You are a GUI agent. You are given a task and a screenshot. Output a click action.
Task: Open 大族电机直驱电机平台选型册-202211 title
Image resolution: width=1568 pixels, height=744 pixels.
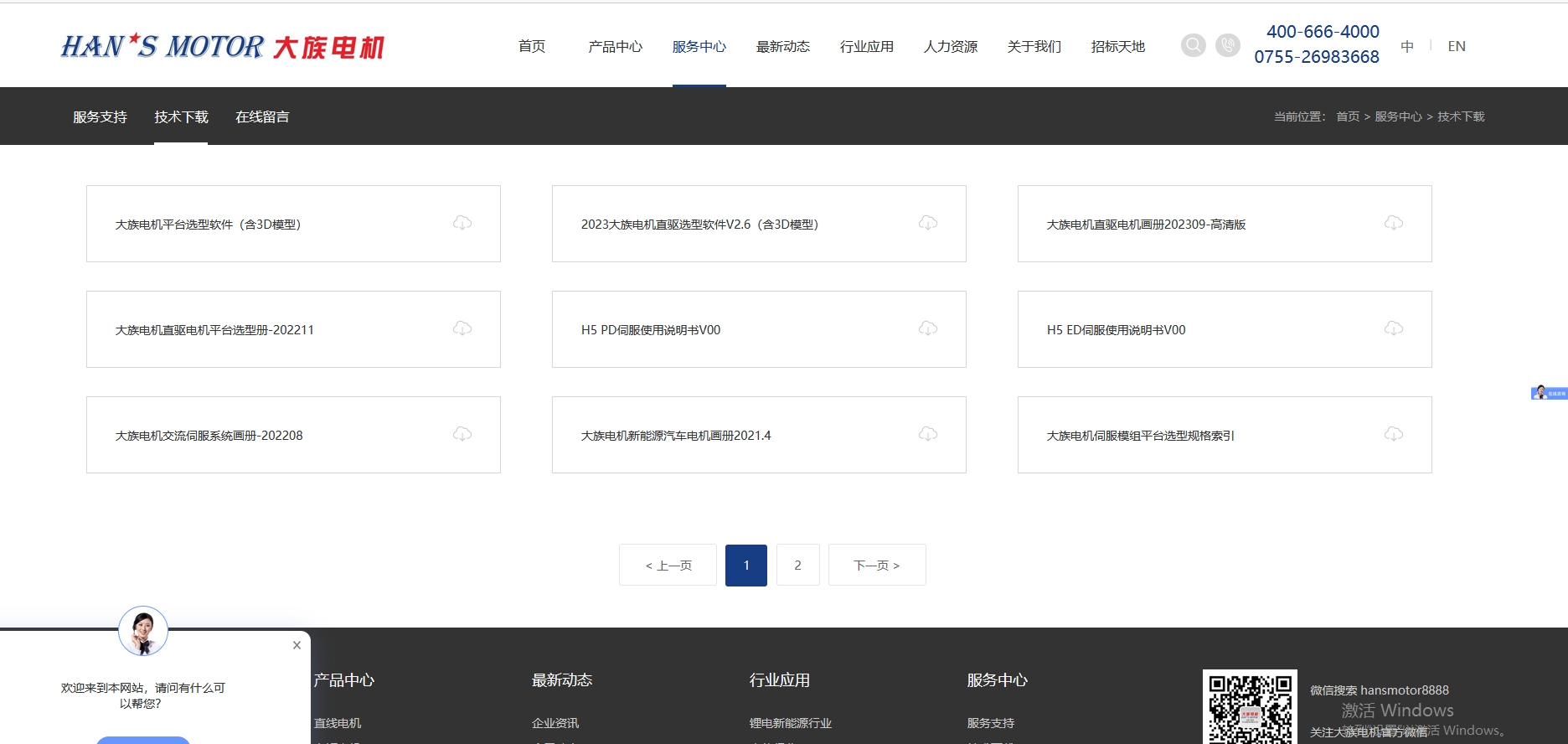[x=214, y=330]
